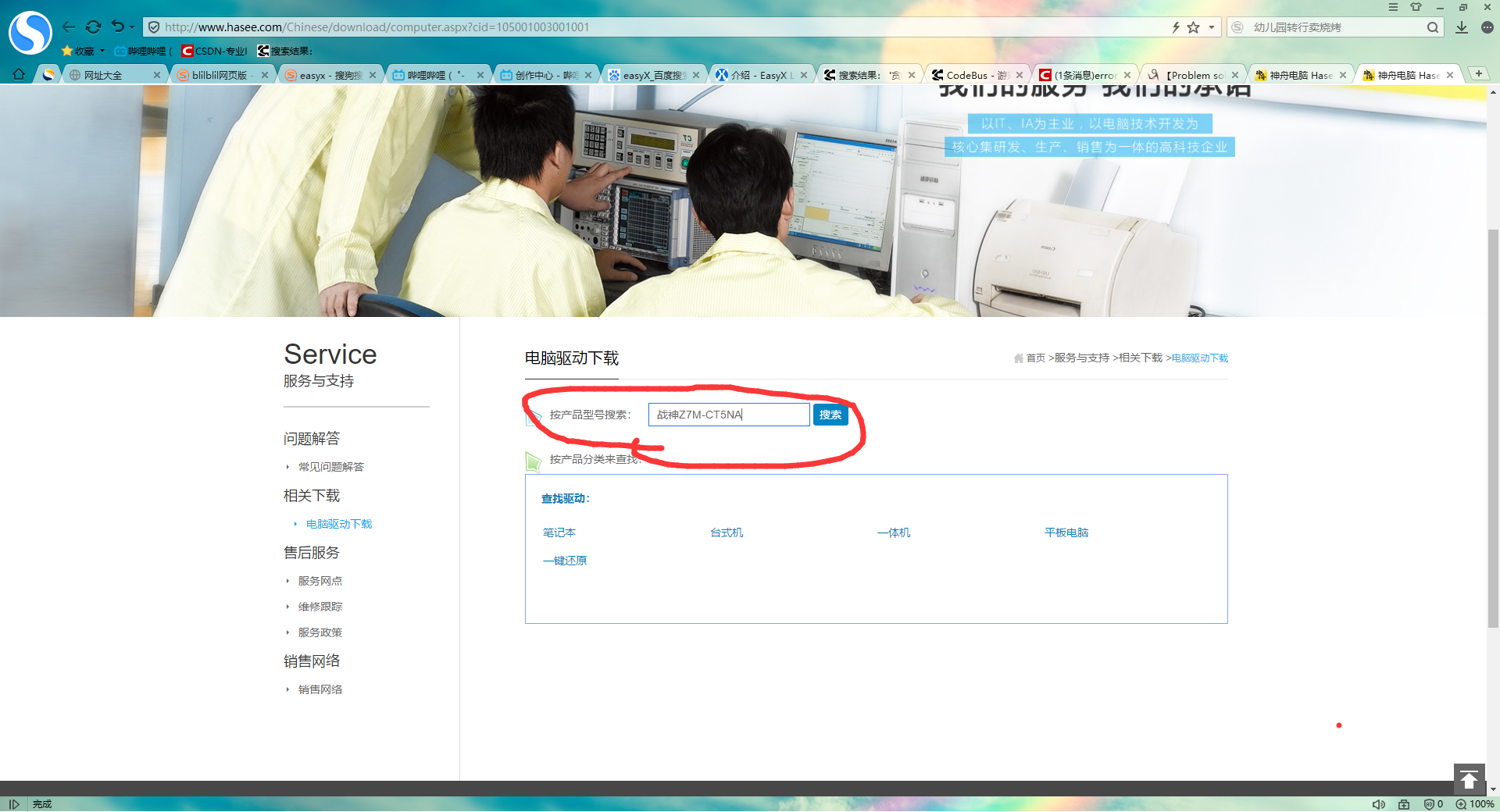Open 服务网点 in the sidebar
Viewport: 1500px width, 812px height.
click(320, 581)
